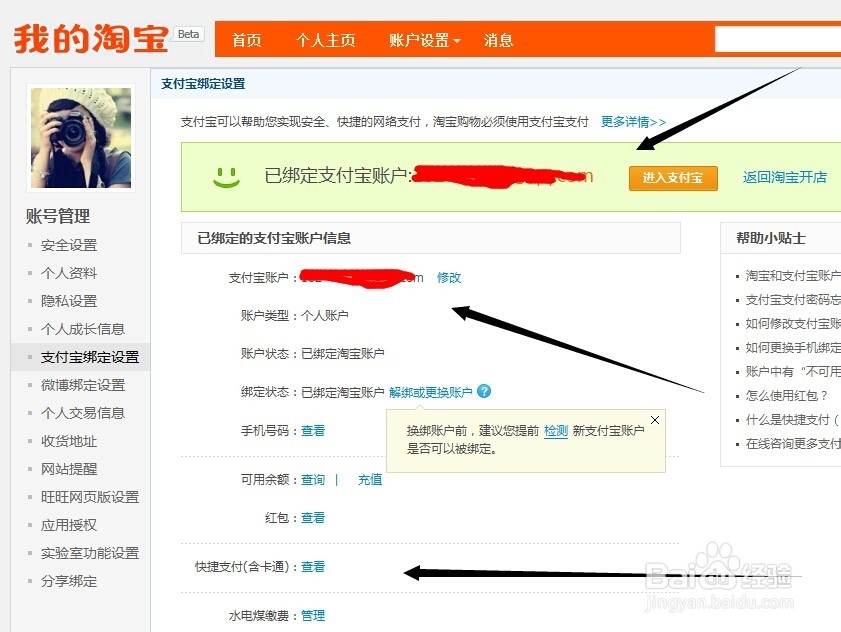Close the tooltip with the X icon
This screenshot has width=841, height=632.
click(655, 420)
